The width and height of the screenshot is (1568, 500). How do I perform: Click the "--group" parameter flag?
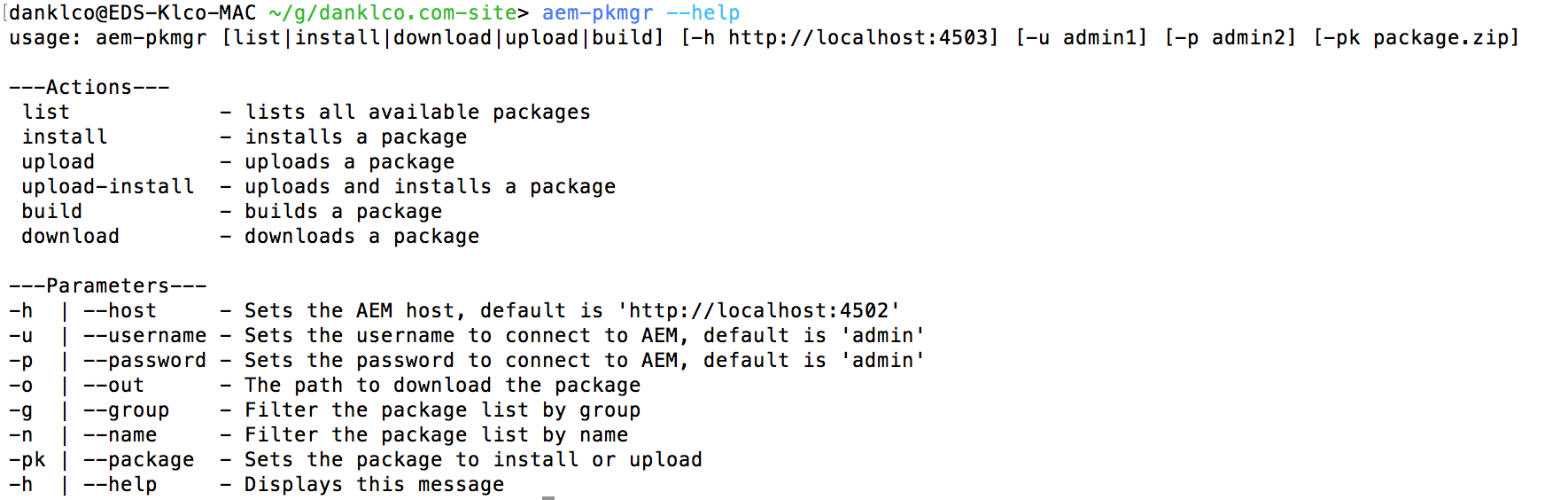pos(126,410)
